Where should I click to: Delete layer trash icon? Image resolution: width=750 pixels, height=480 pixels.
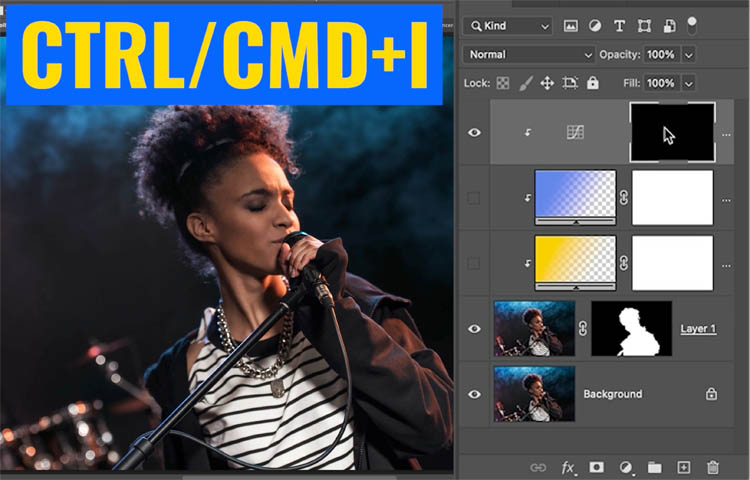click(x=713, y=467)
